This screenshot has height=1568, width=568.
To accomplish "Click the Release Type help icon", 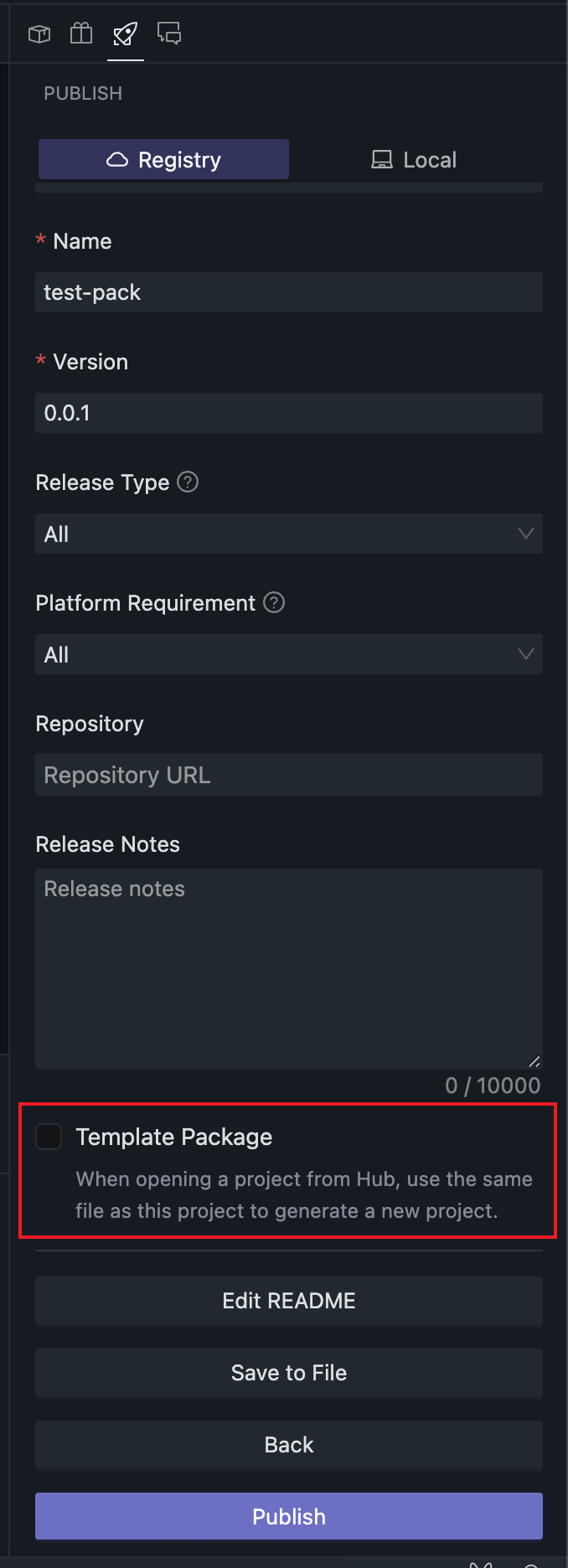I will 188,482.
